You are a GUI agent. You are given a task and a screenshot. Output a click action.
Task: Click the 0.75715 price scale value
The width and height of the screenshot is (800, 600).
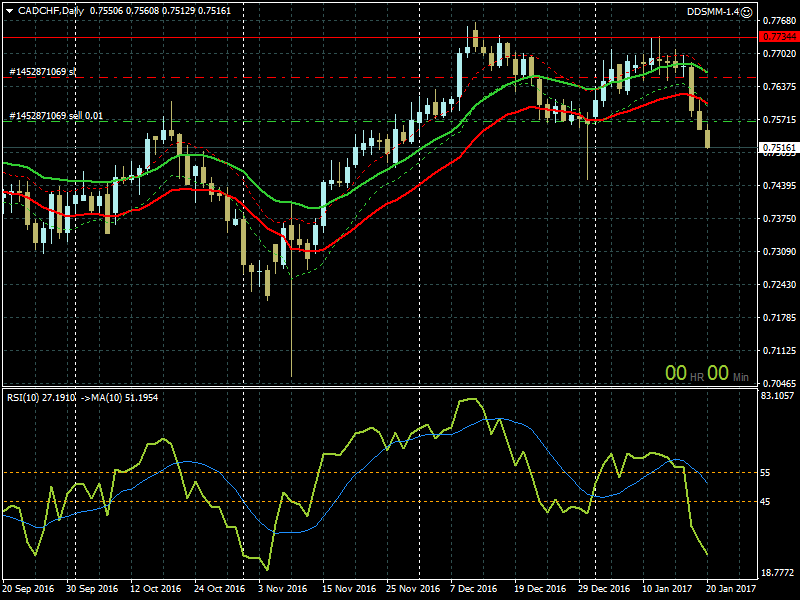[779, 119]
